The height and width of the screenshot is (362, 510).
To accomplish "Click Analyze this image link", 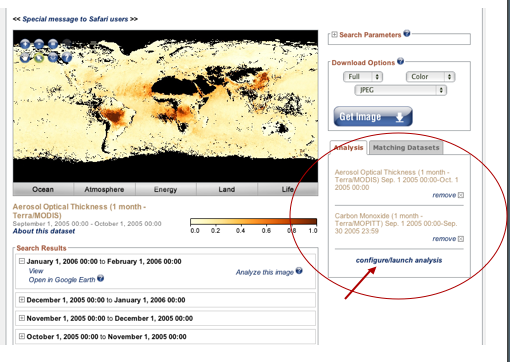I will 265,272.
